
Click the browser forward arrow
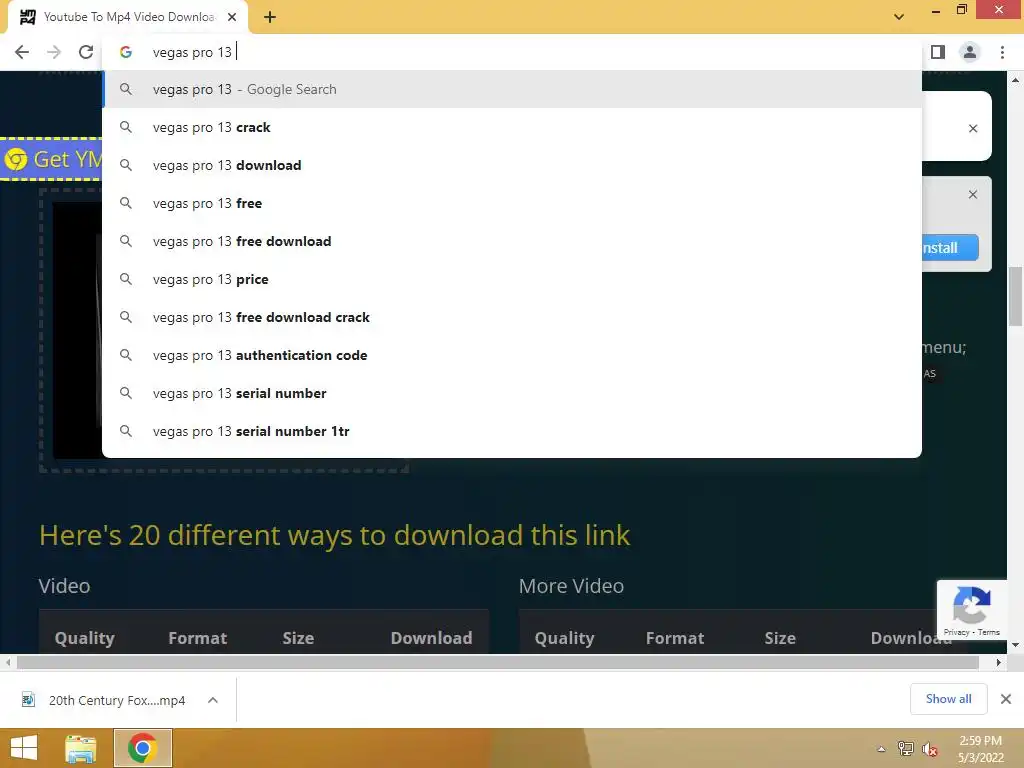pos(54,52)
